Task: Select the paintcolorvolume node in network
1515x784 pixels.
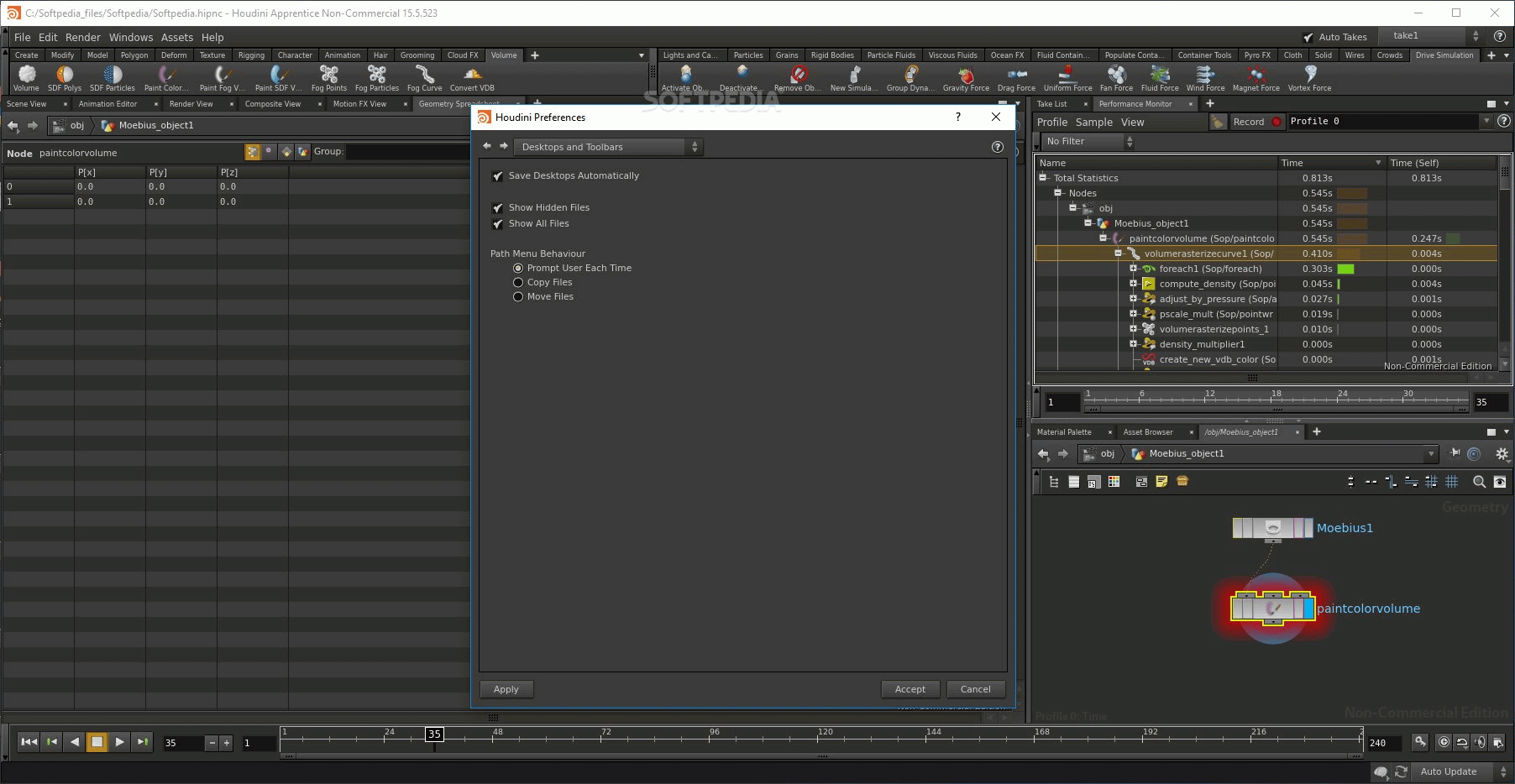Action: coord(1272,608)
